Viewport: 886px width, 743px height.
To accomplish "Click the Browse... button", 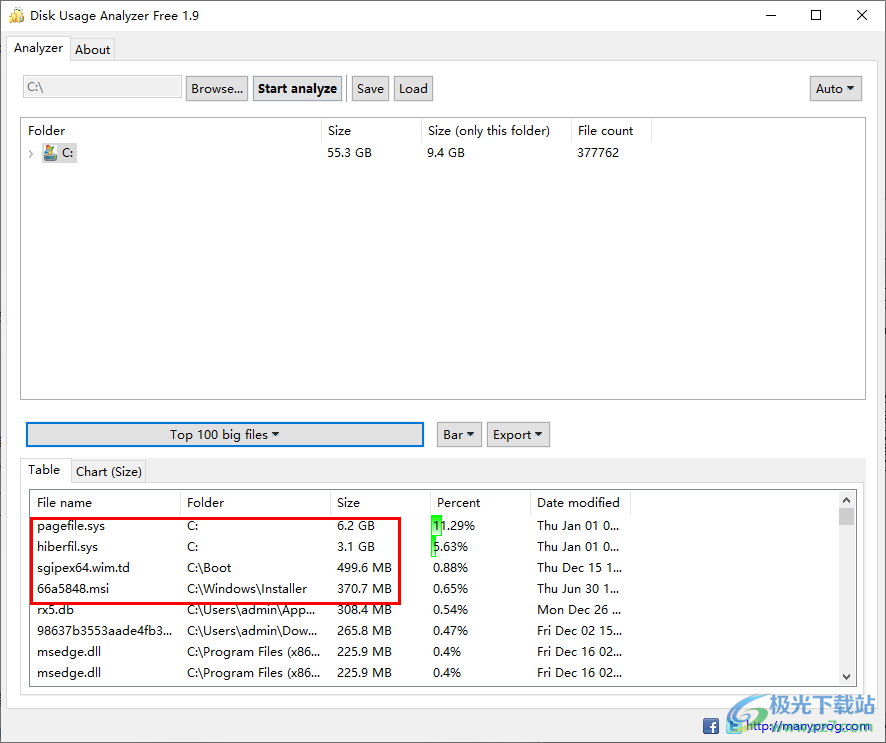I will click(217, 89).
